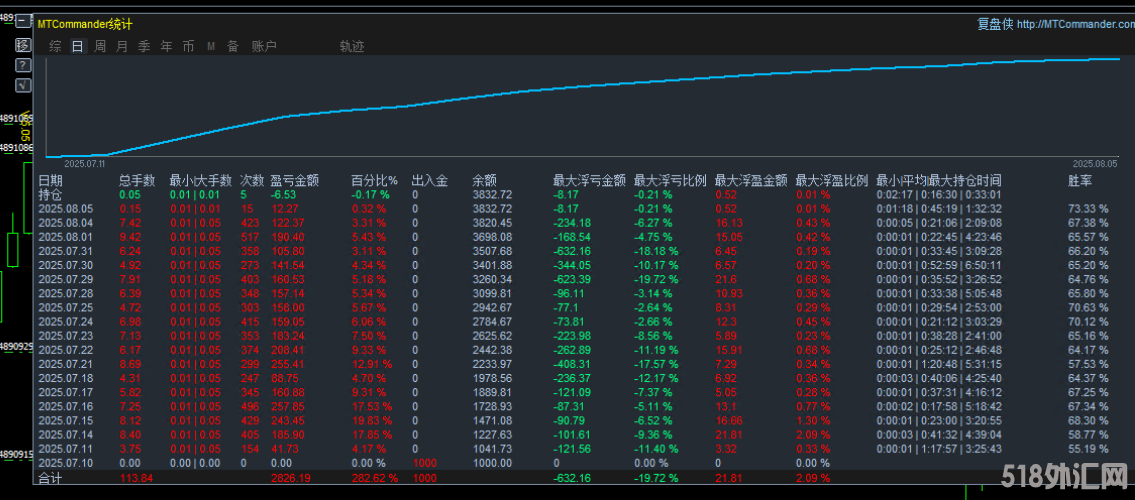The width and height of the screenshot is (1135, 500).
Task: Click the 移 move panel button
Action: point(22,45)
